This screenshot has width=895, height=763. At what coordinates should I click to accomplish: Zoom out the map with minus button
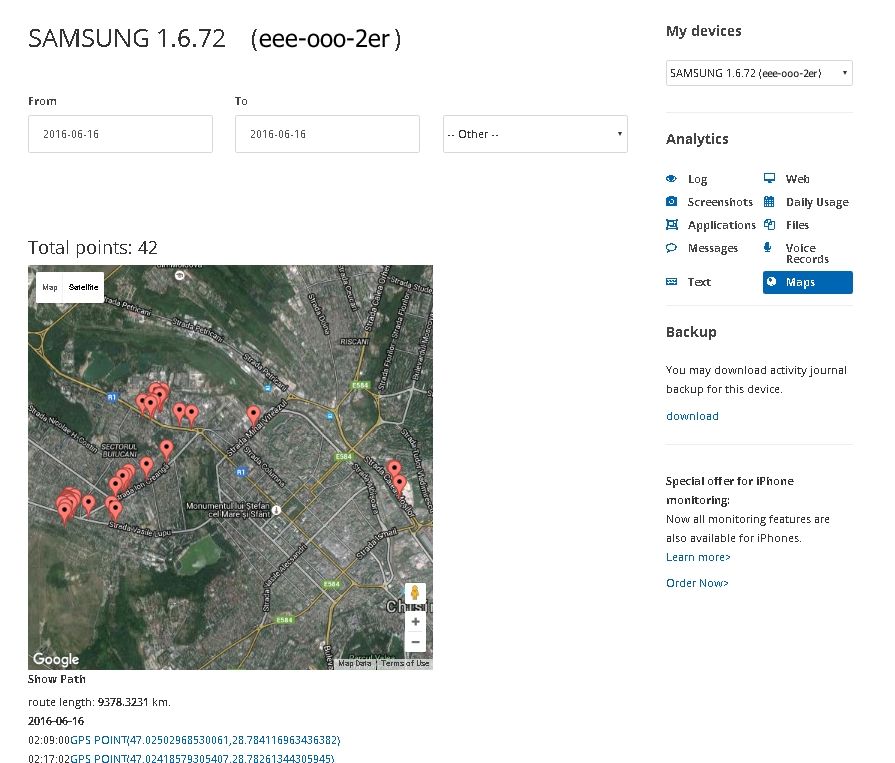tap(416, 642)
